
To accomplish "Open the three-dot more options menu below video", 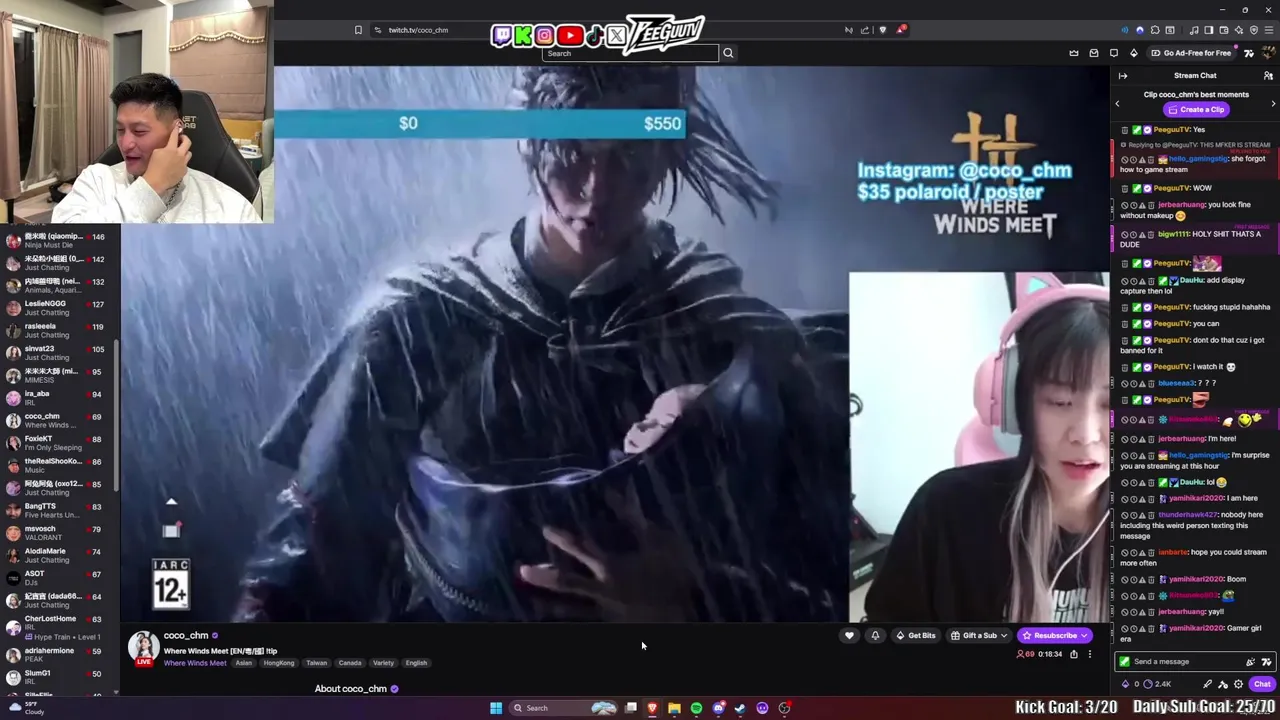I will [x=1090, y=654].
